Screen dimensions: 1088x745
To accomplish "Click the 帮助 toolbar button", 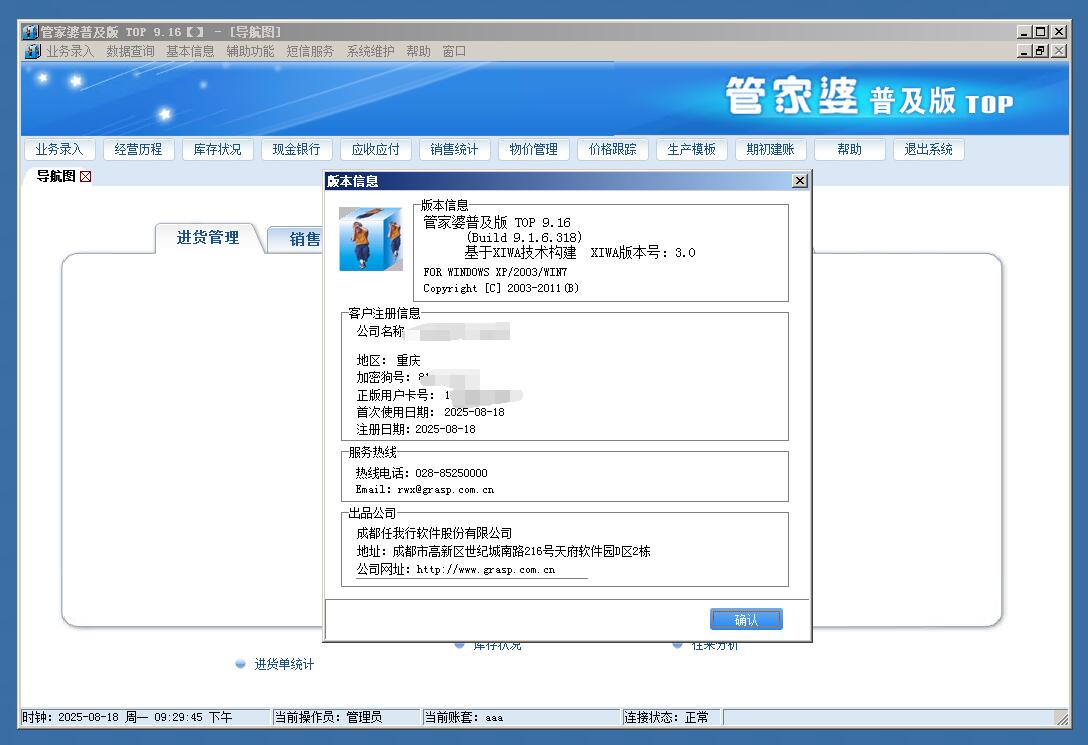I will [849, 149].
